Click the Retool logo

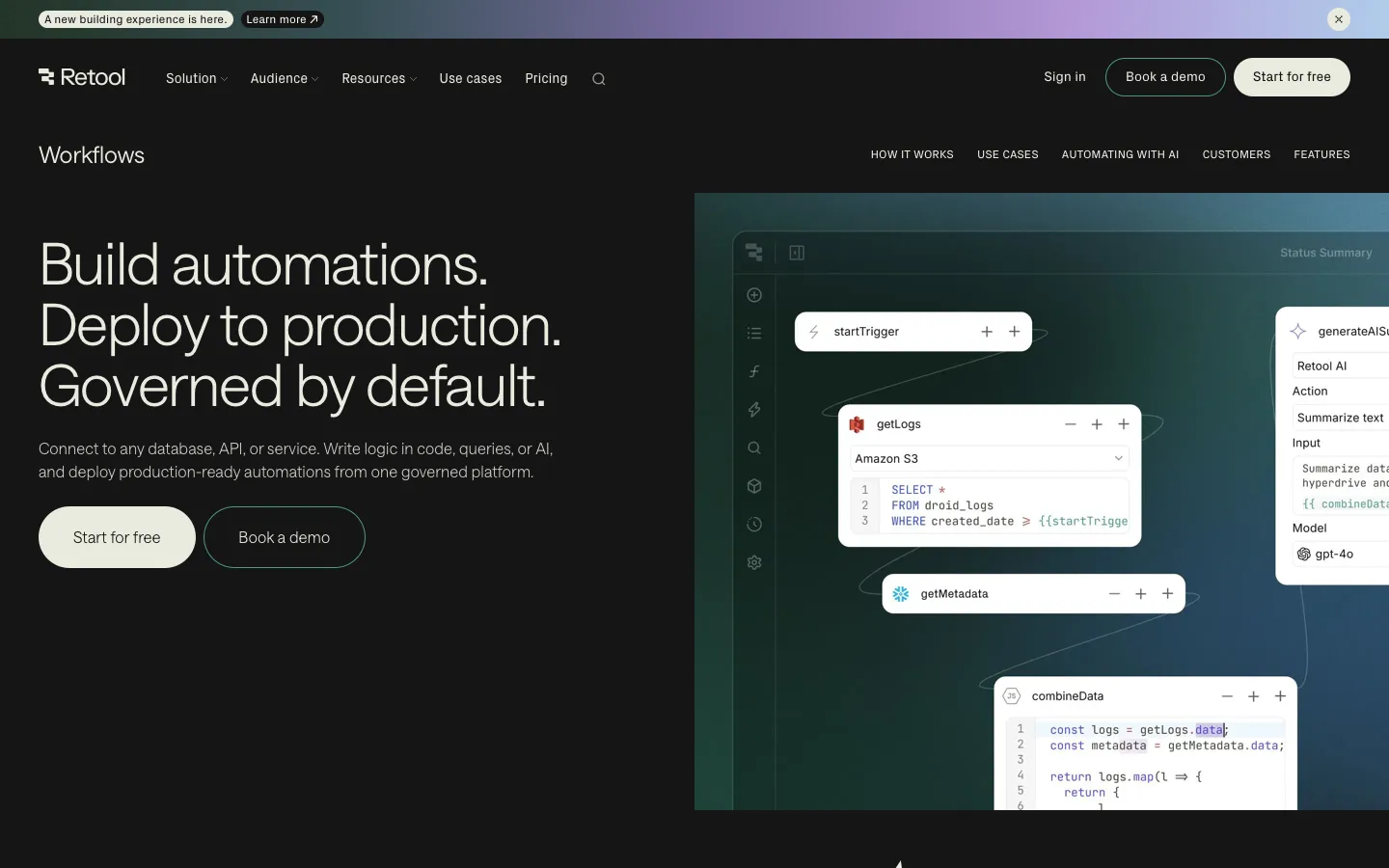pyautogui.click(x=82, y=77)
